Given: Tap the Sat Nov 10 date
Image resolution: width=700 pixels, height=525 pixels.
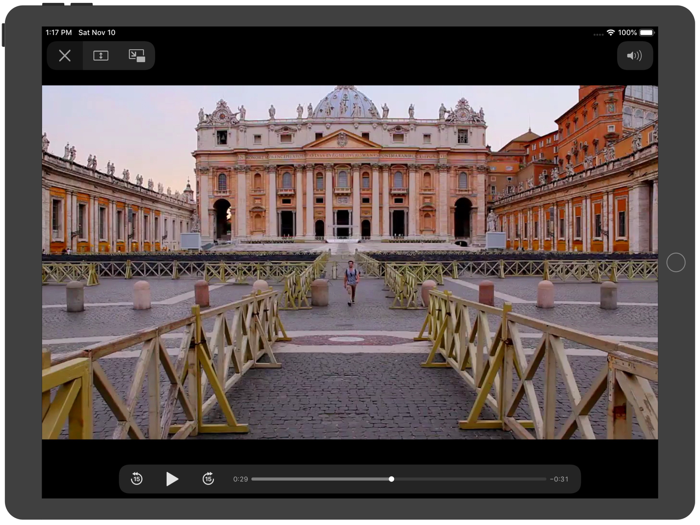Looking at the screenshot, I should click(x=97, y=33).
